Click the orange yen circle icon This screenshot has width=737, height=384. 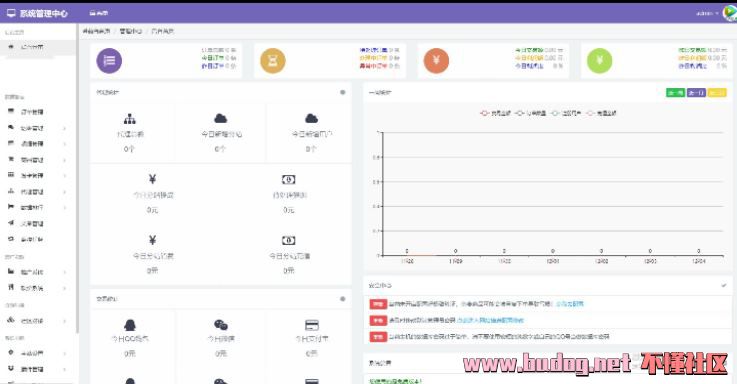(x=436, y=61)
